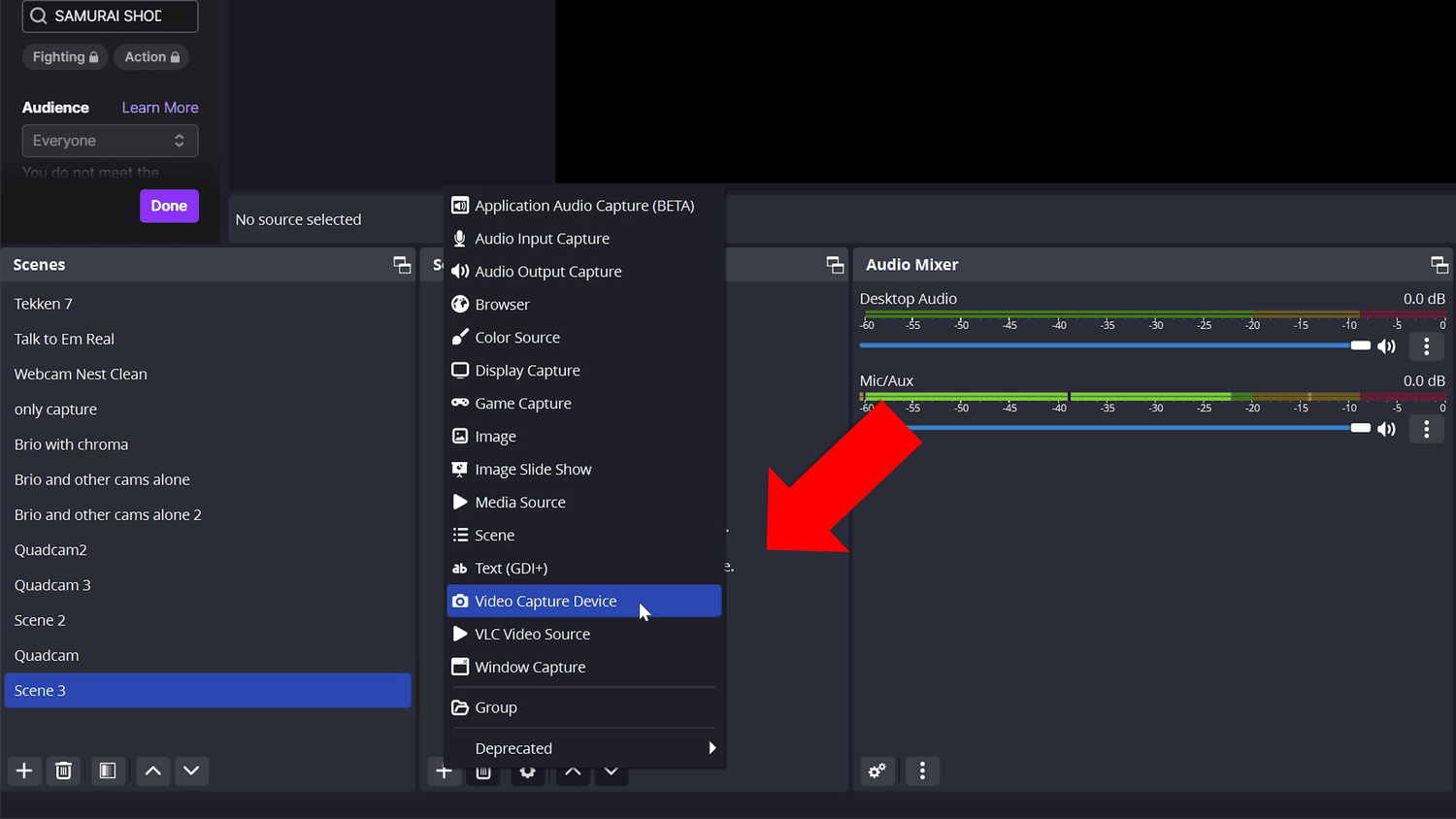The height and width of the screenshot is (819, 1456).
Task: Click the Done button
Action: point(168,206)
